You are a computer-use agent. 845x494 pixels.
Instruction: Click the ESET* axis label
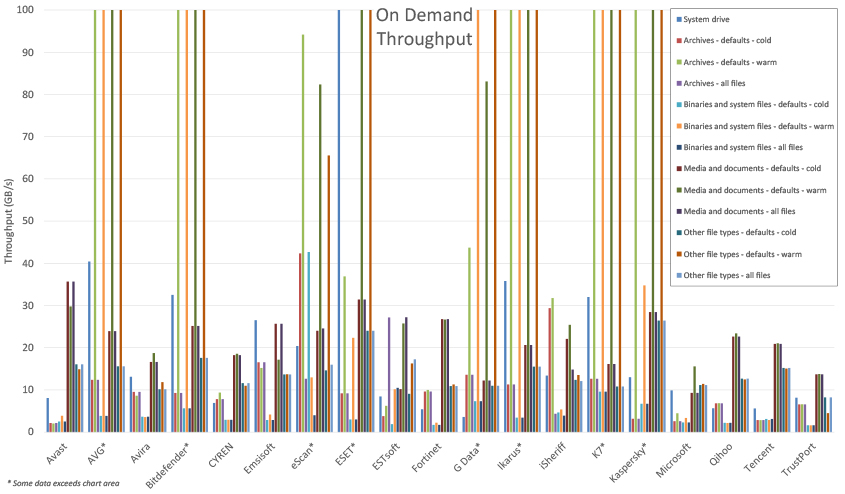[x=347, y=455]
